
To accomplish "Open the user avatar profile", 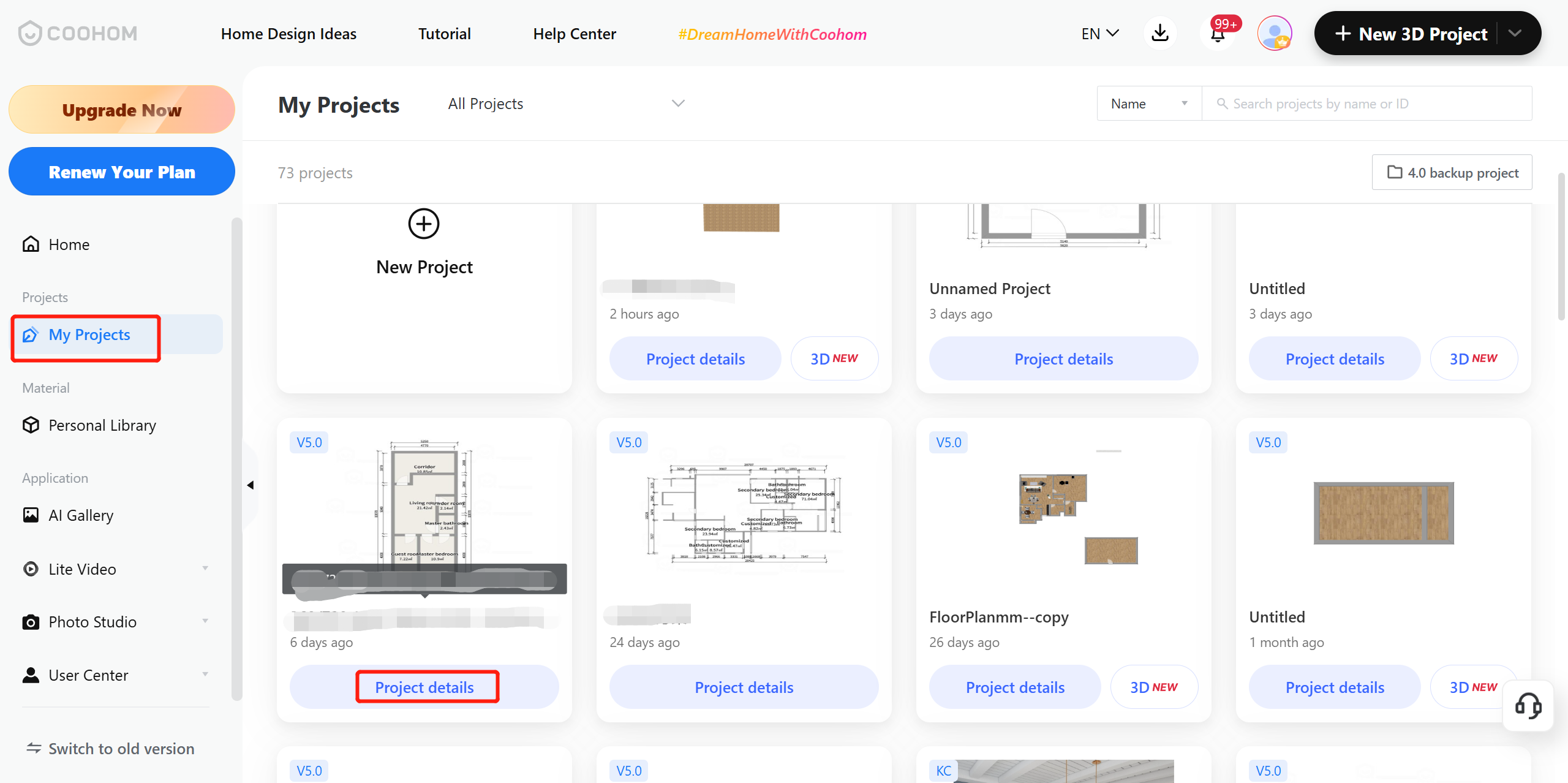I will click(x=1275, y=33).
